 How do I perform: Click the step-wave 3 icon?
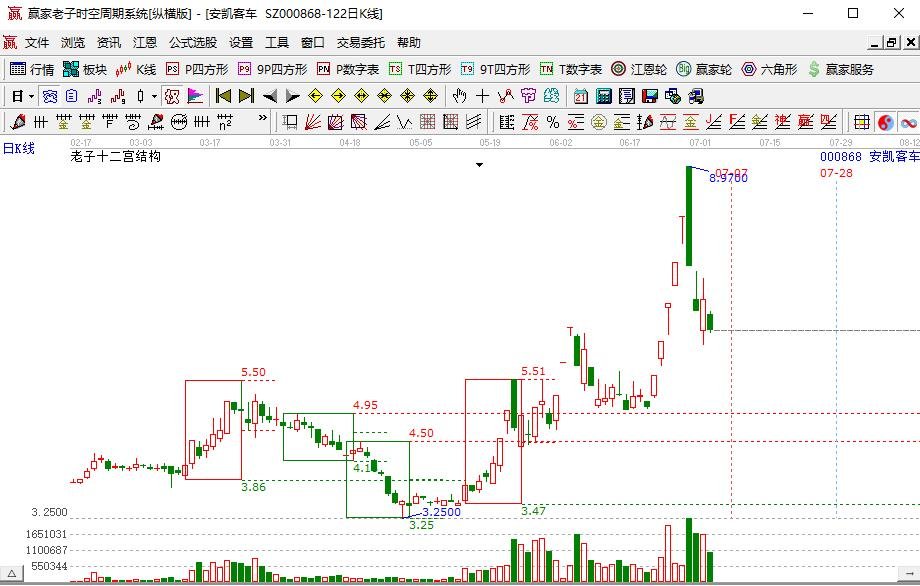tap(94, 96)
